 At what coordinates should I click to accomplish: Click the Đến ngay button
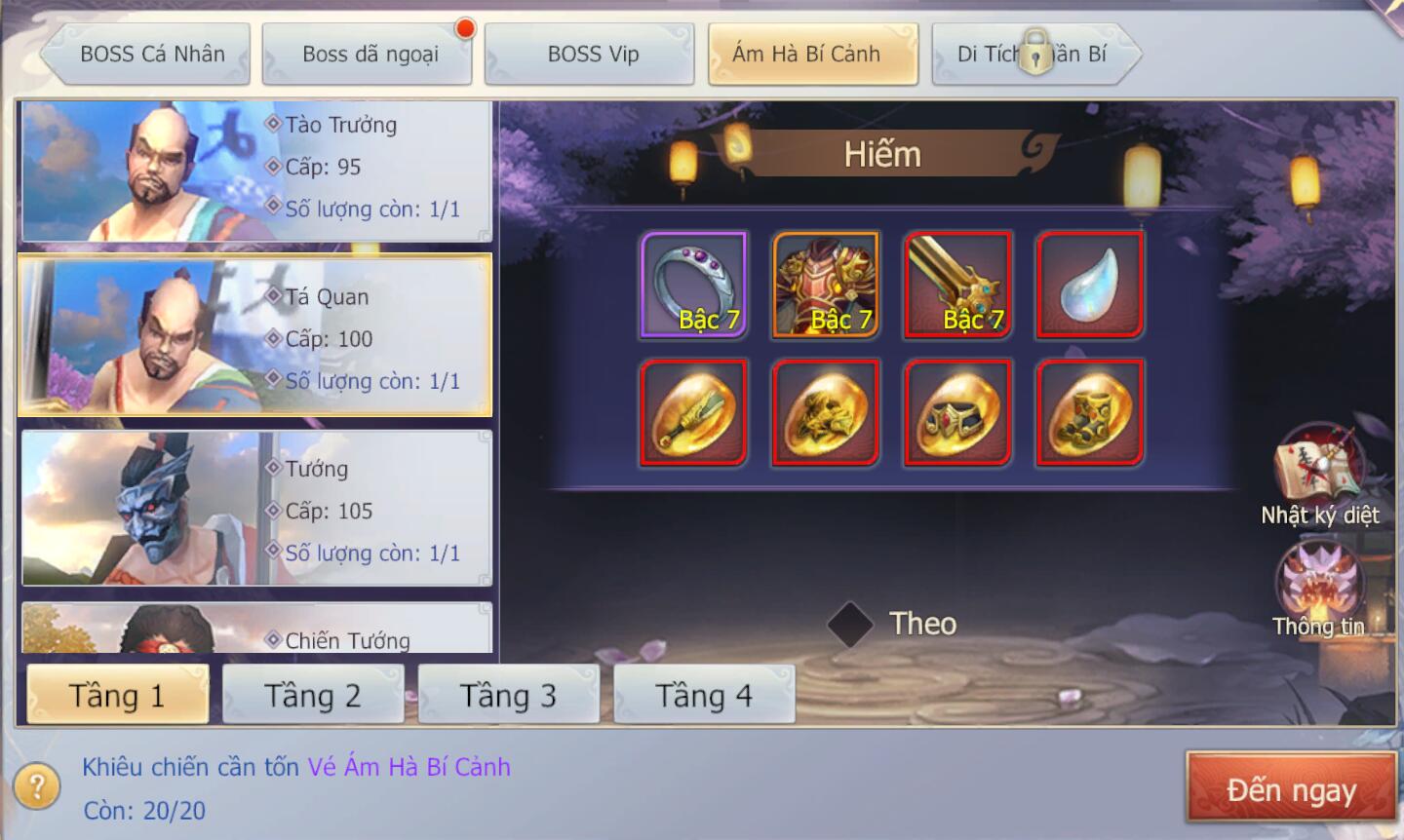pos(1292,788)
